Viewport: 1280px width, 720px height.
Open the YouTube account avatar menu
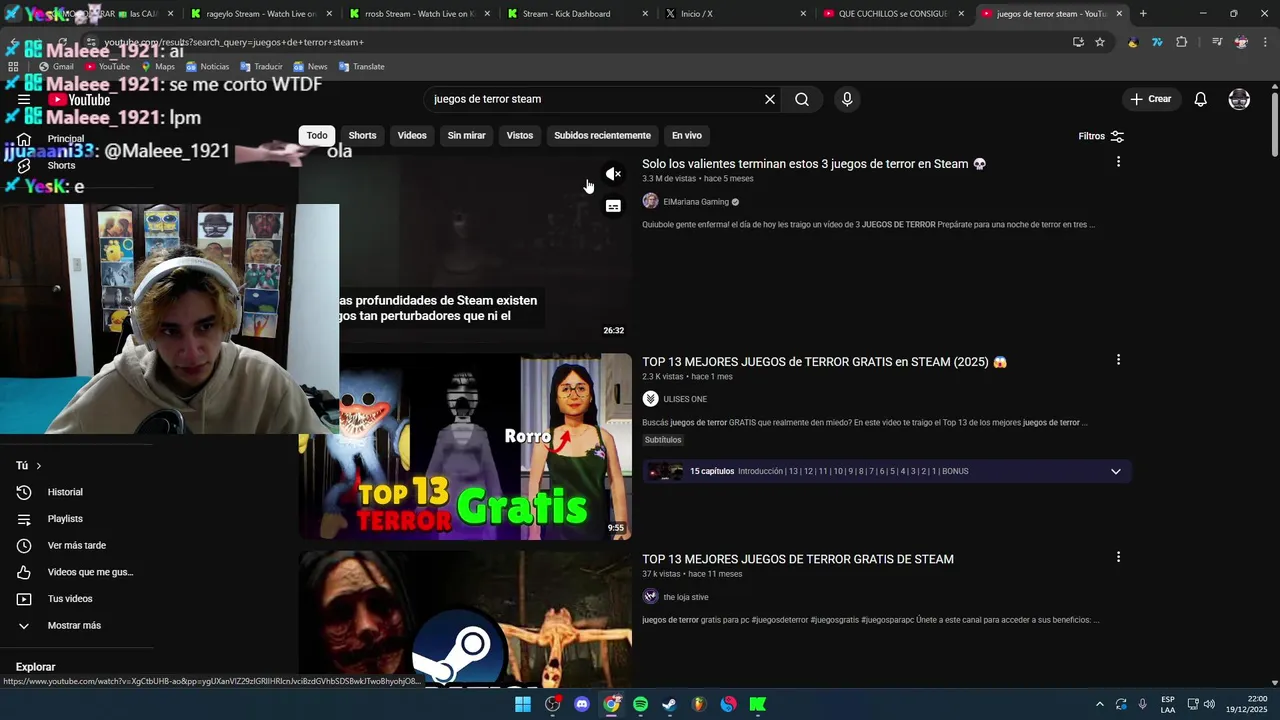pos(1239,99)
